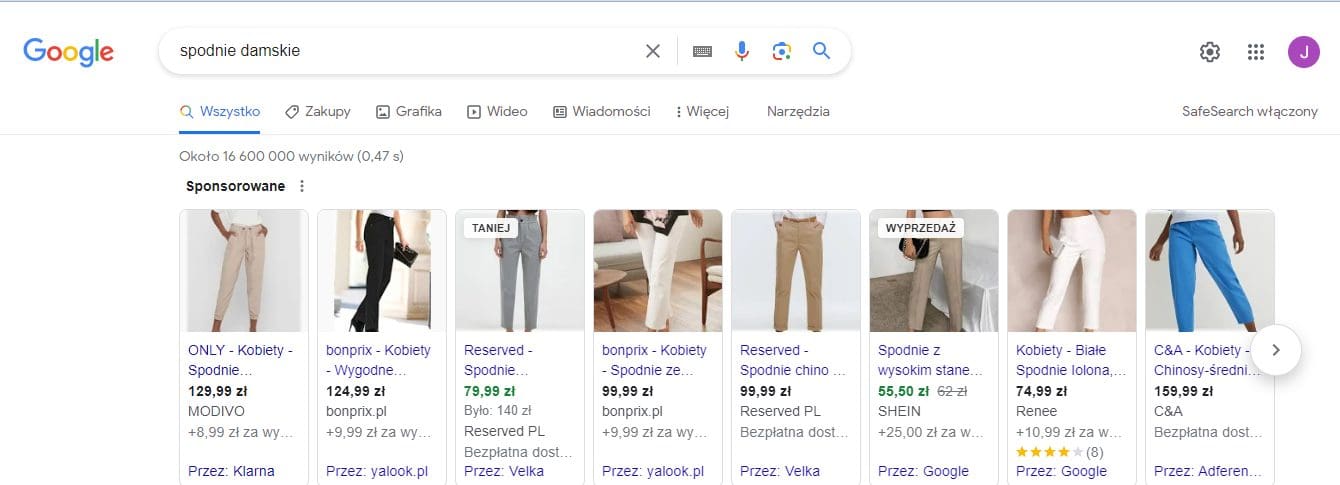Image resolution: width=1340 pixels, height=485 pixels.
Task: Open the account avatar labeled J
Action: coord(1304,52)
